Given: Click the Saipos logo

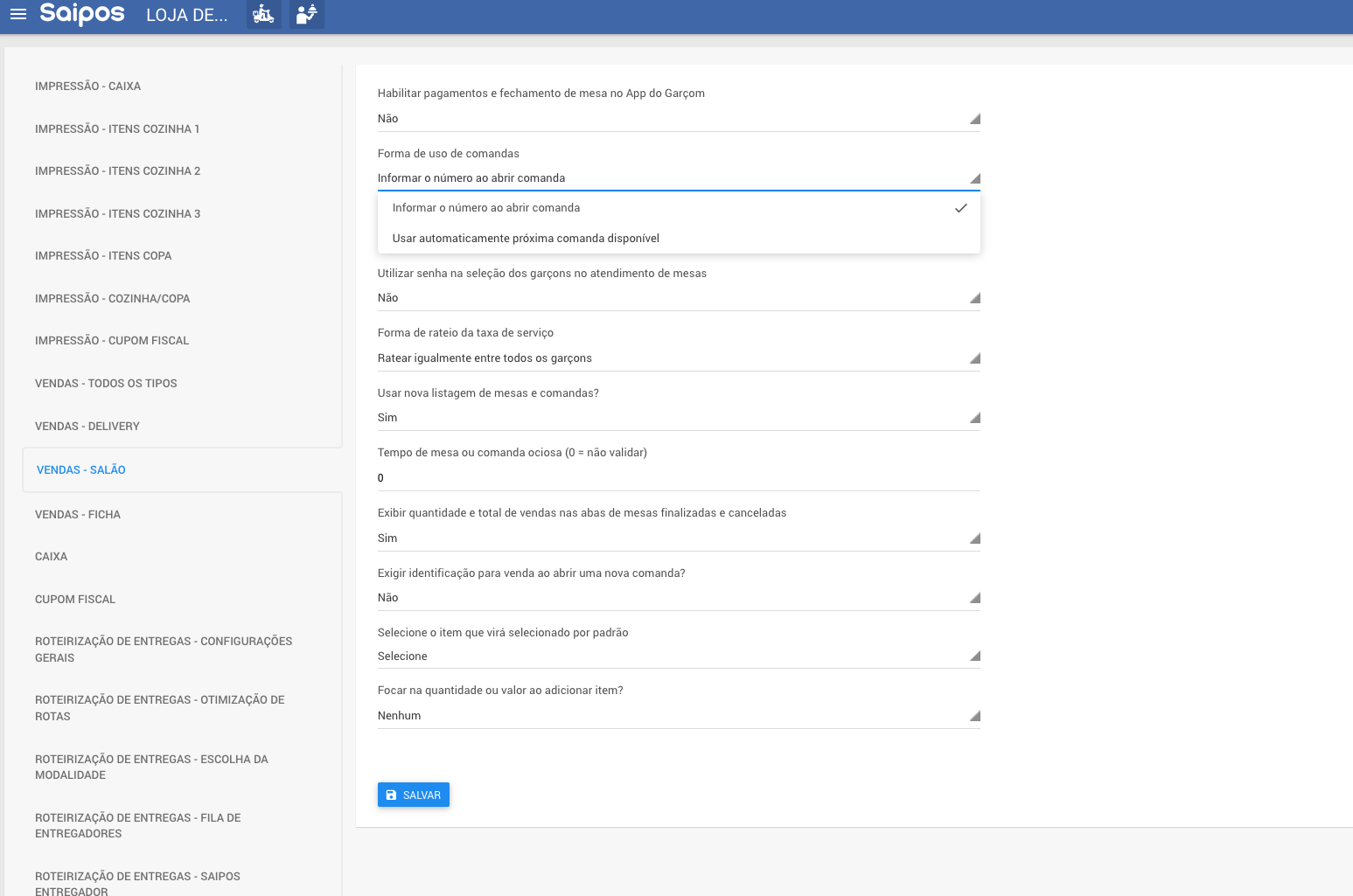Looking at the screenshot, I should [x=82, y=14].
